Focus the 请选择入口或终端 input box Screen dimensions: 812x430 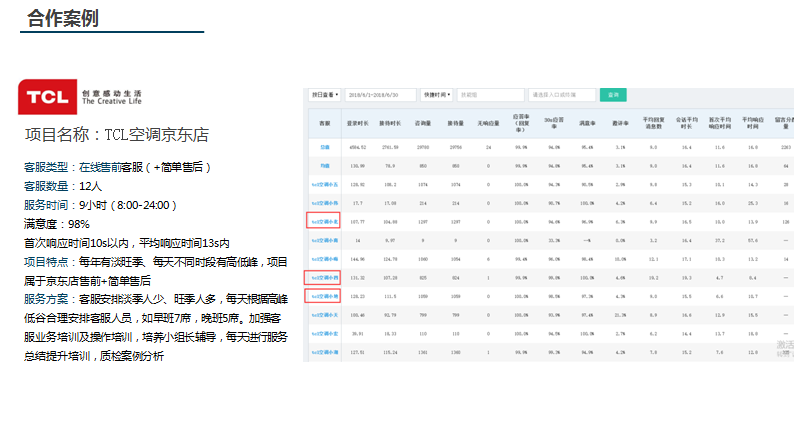point(562,95)
